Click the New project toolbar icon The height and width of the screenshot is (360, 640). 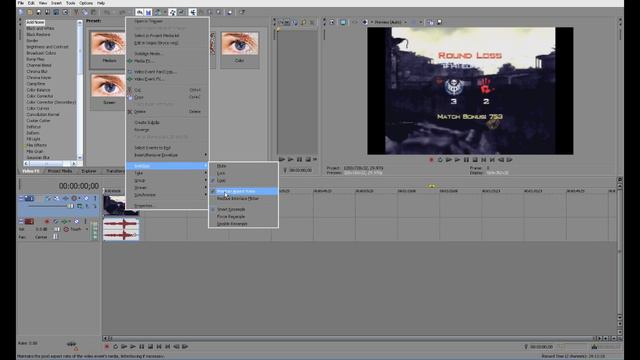pyautogui.click(x=21, y=12)
